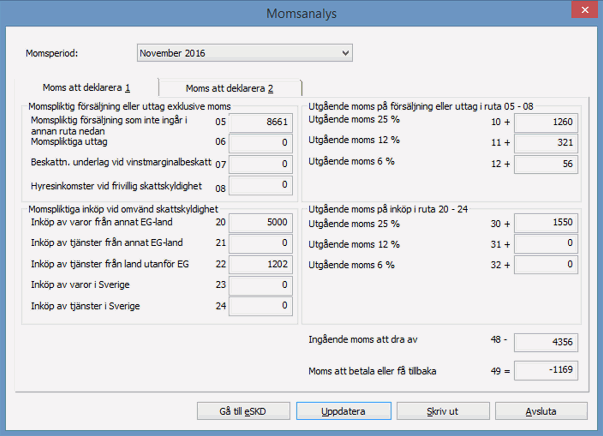Click Skriv ut to print
Image resolution: width=603 pixels, height=436 pixels.
pyautogui.click(x=435, y=411)
